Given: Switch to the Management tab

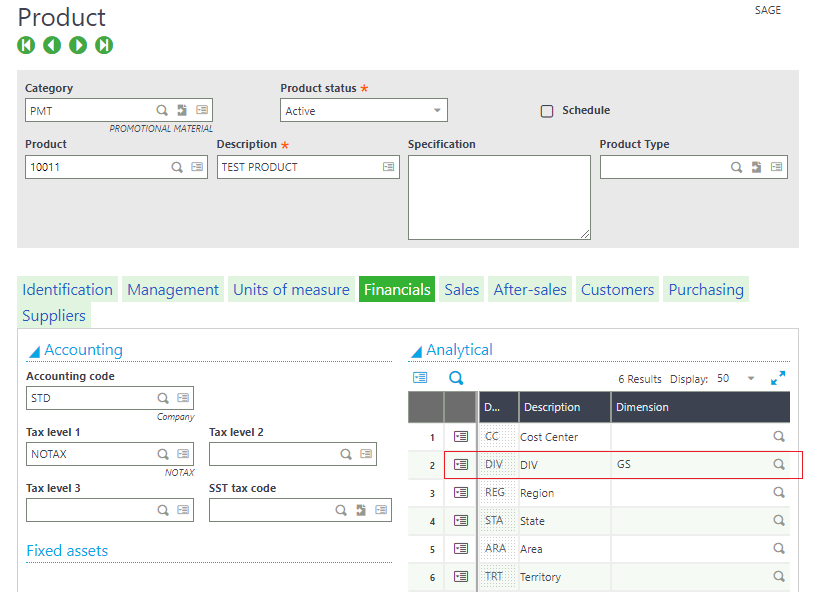Looking at the screenshot, I should coord(173,289).
